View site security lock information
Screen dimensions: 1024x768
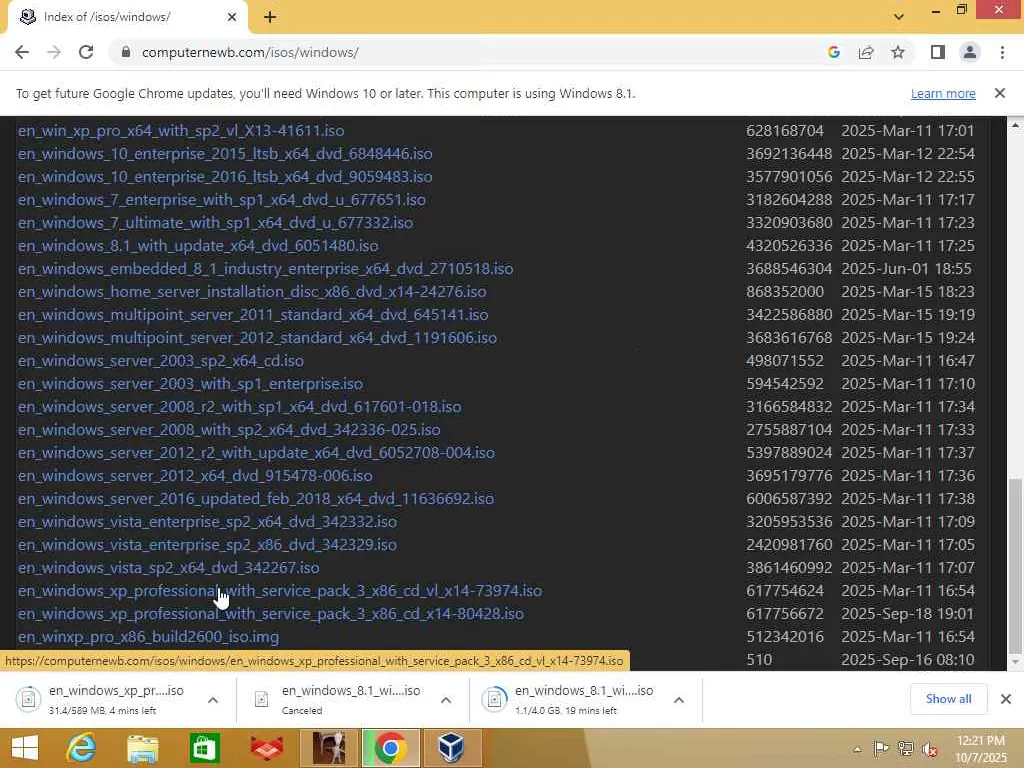(x=126, y=52)
